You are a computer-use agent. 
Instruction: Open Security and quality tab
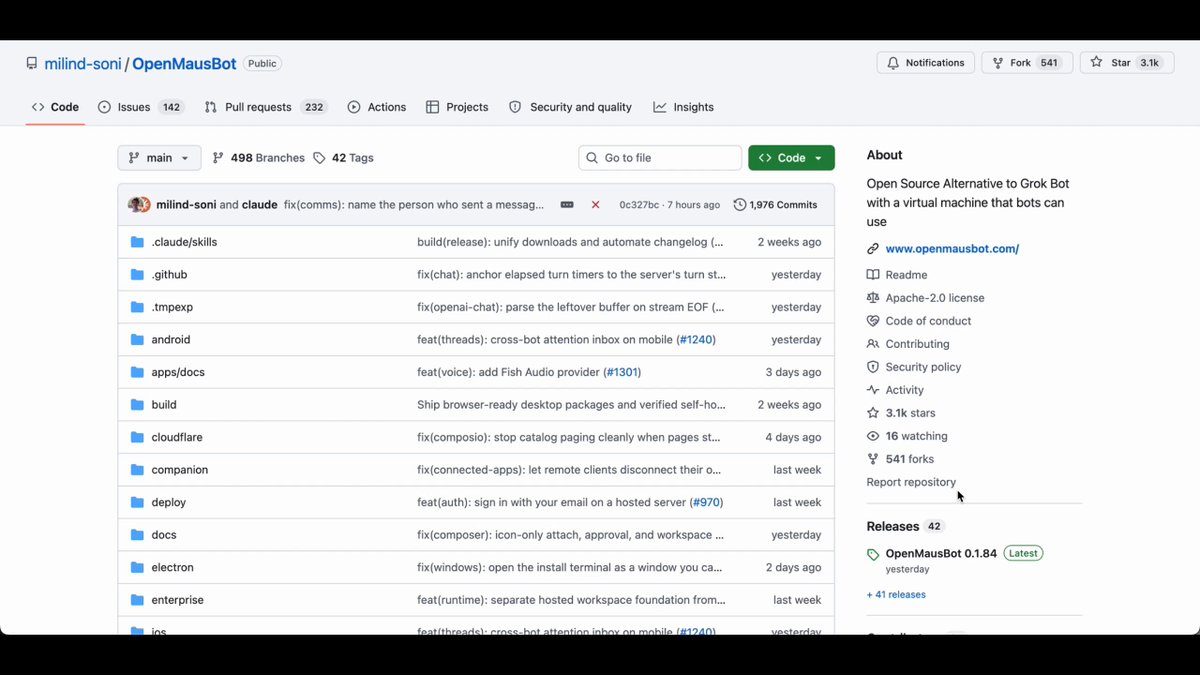coord(570,107)
